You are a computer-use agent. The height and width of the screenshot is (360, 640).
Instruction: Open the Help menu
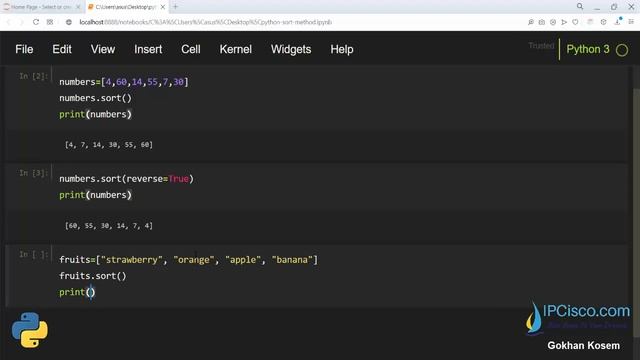tap(342, 49)
